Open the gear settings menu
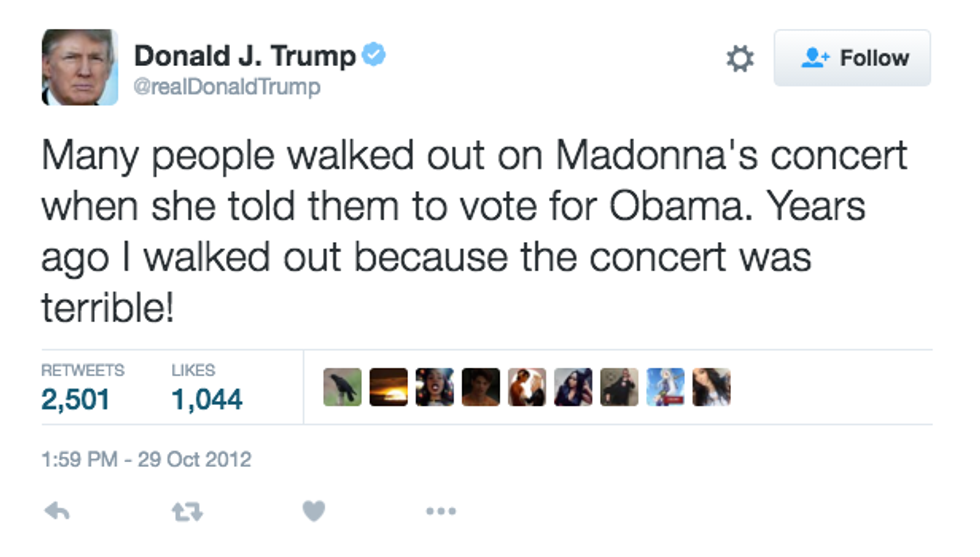 click(x=739, y=59)
